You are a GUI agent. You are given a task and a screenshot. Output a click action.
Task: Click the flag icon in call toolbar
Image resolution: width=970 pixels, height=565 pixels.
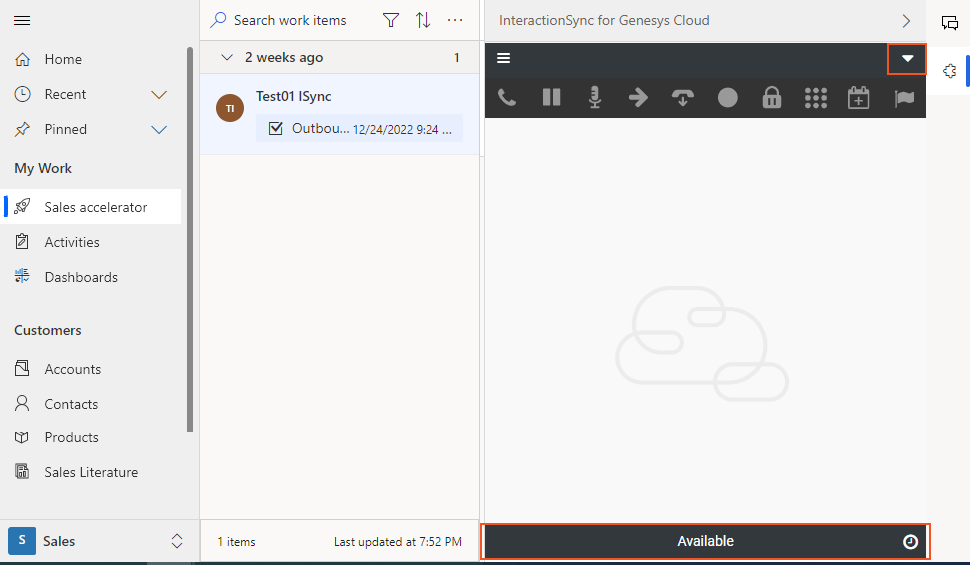[904, 98]
